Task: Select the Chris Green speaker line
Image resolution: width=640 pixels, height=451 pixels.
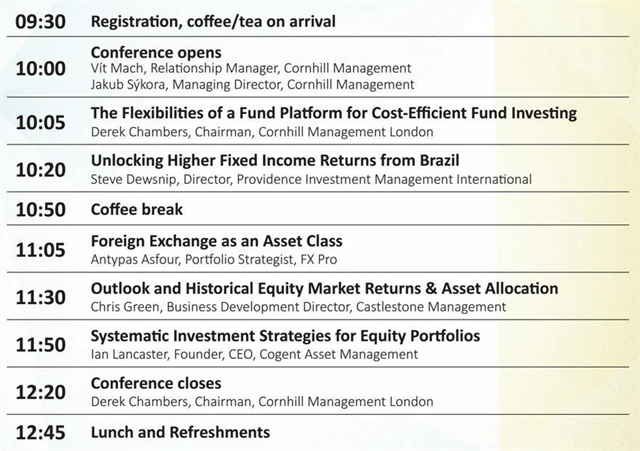Action: coord(298,306)
